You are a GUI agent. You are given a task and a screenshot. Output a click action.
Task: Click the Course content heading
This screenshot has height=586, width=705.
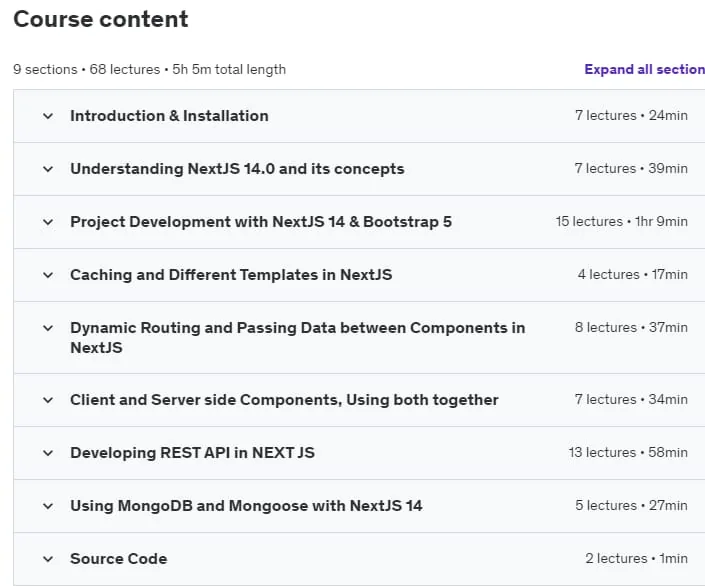pos(101,19)
